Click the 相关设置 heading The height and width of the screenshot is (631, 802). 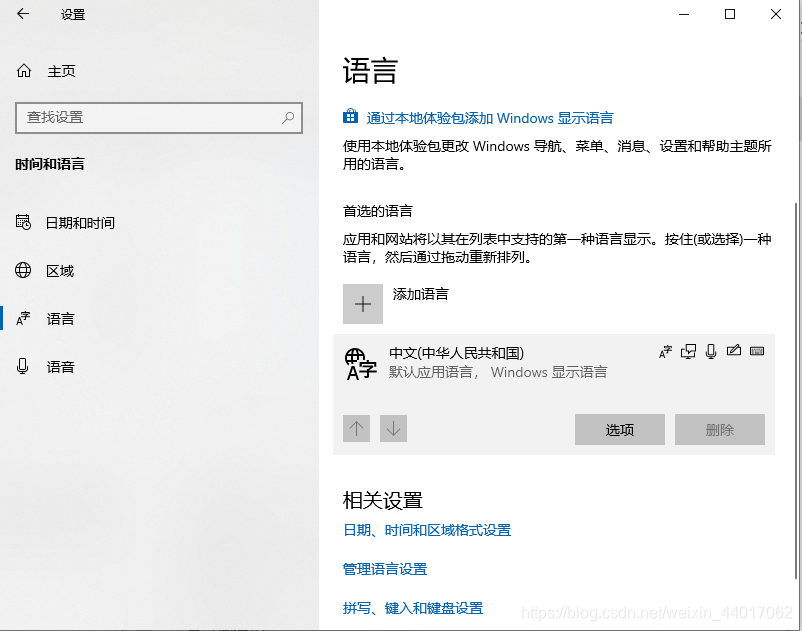(383, 501)
